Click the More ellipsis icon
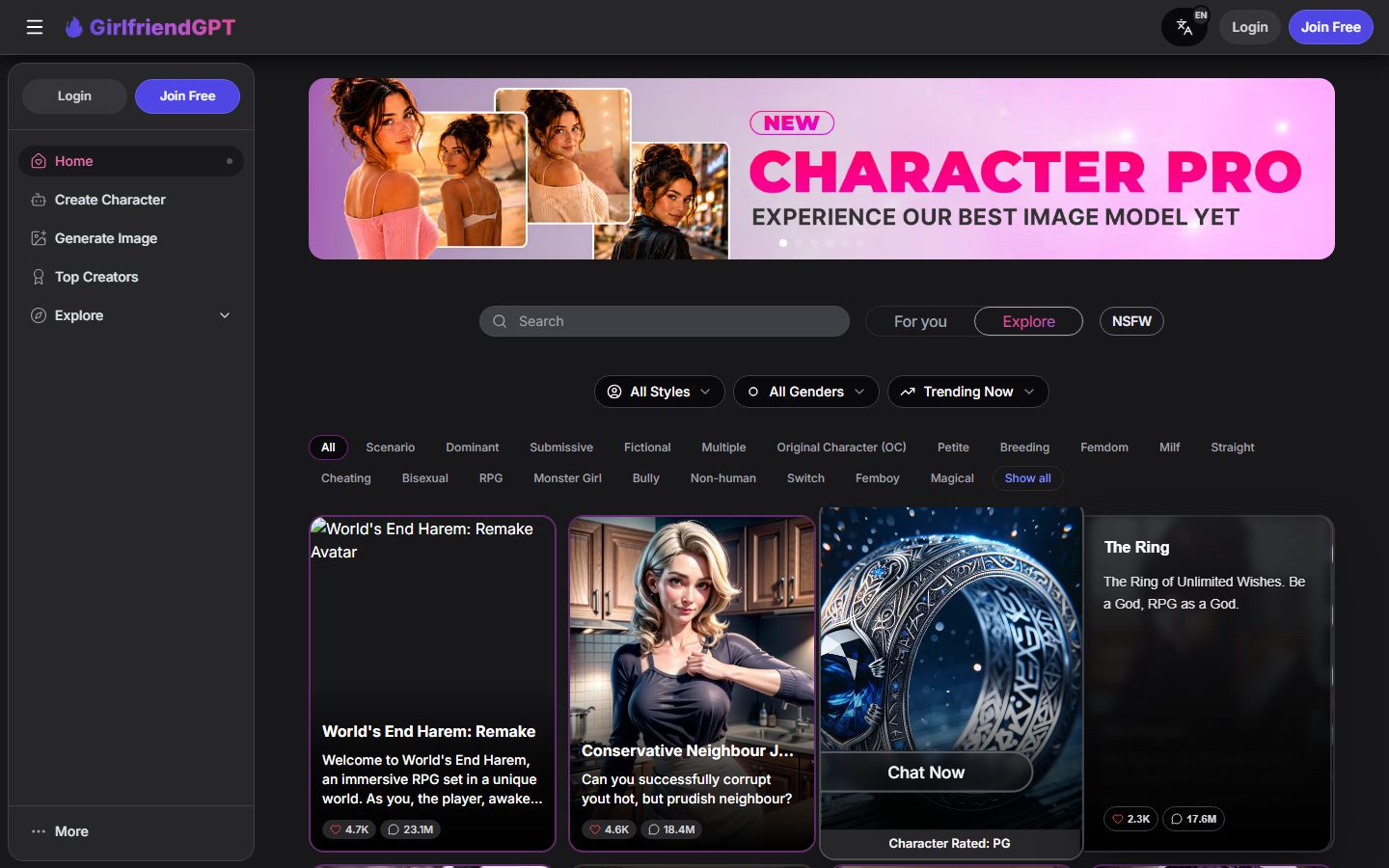1389x868 pixels. (39, 831)
